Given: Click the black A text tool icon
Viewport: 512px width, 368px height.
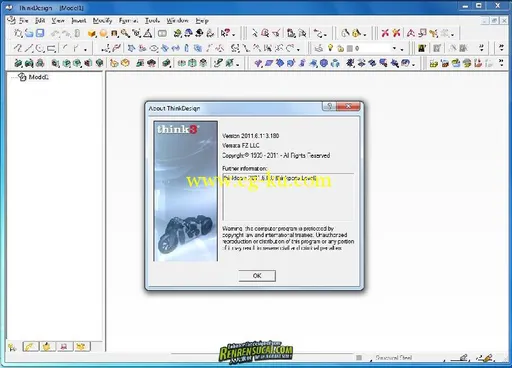Looking at the screenshot, I should 422,49.
